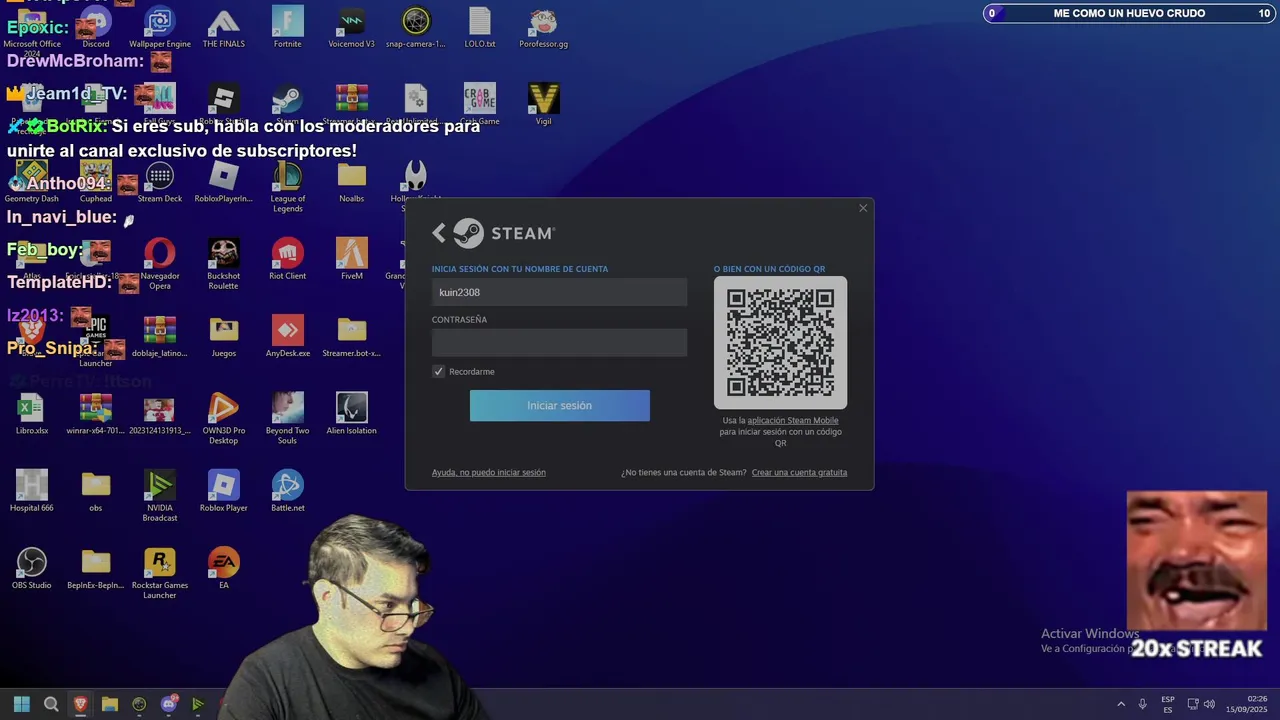
Task: Show hidden system tray icons
Action: [1121, 704]
